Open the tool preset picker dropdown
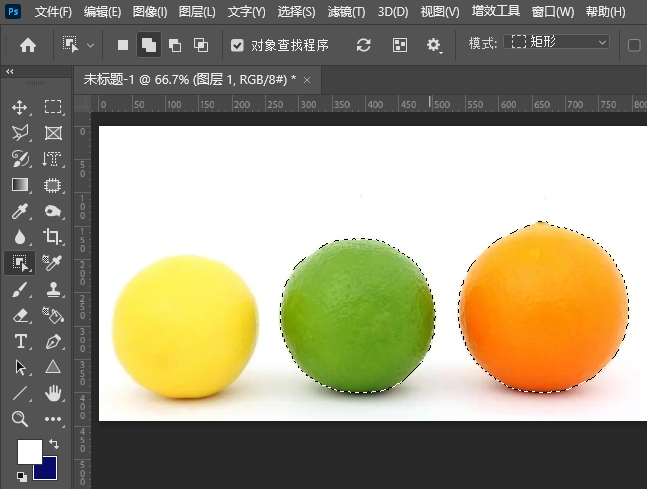The height and width of the screenshot is (489, 647). 90,45
